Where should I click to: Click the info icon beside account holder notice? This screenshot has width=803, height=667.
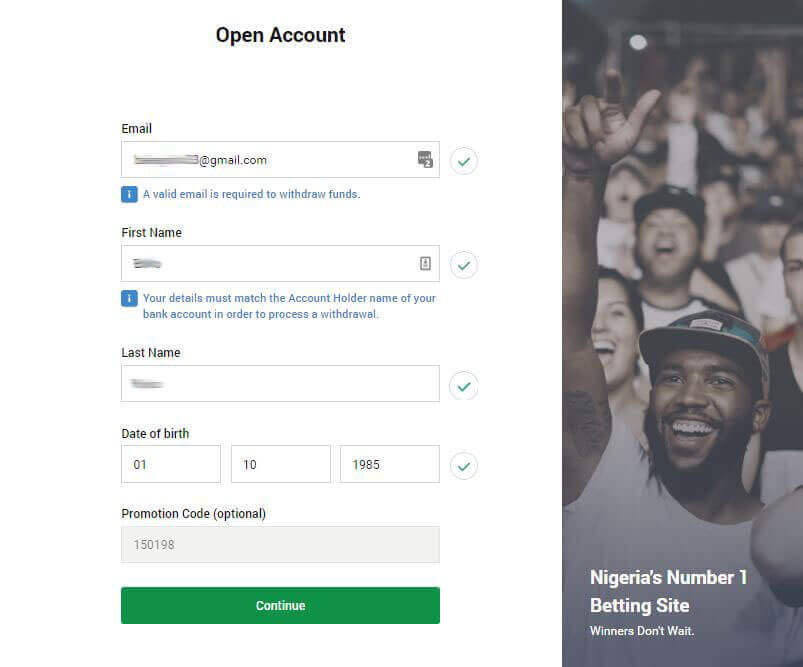pyautogui.click(x=129, y=298)
